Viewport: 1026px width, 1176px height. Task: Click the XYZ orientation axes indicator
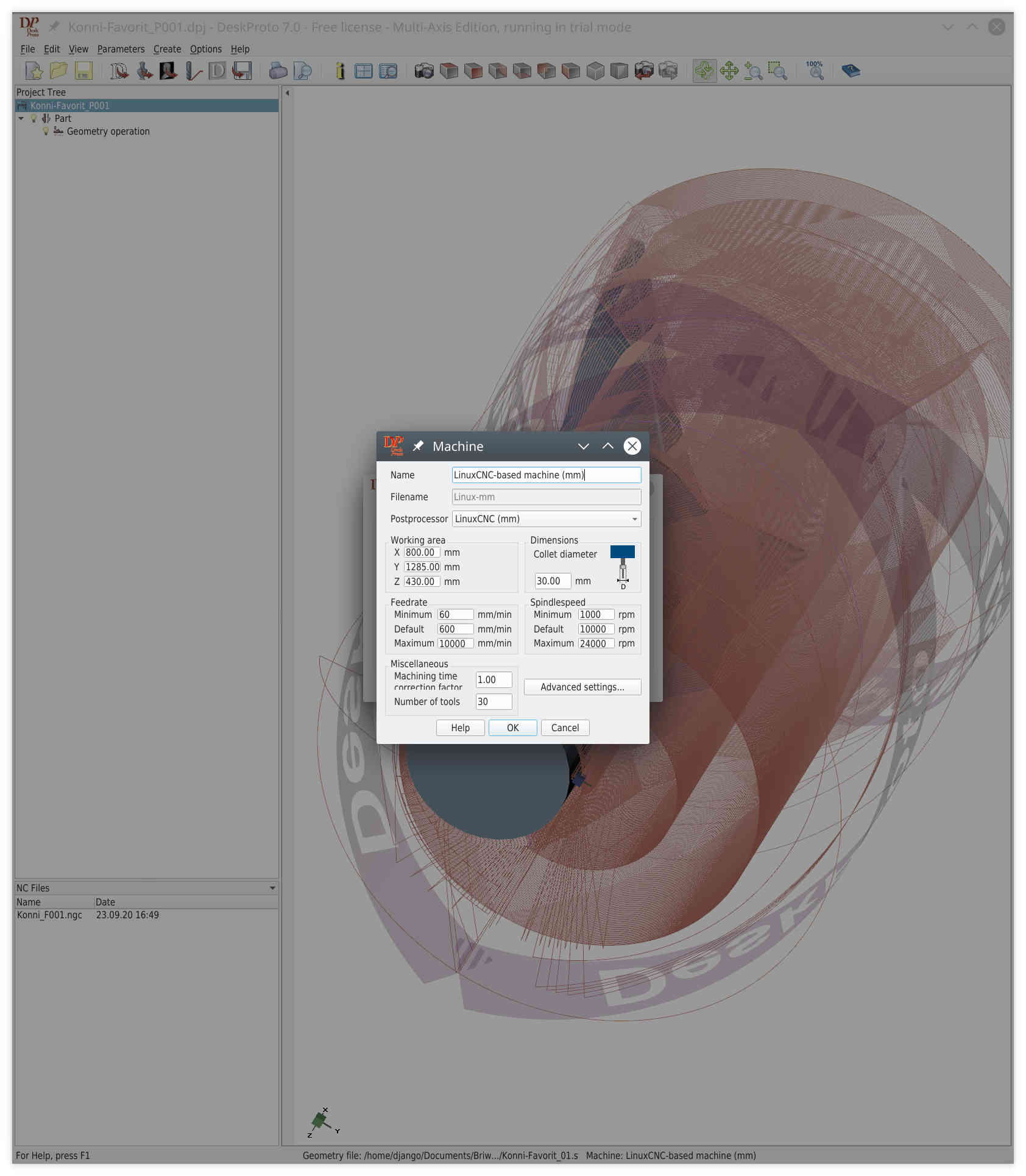click(x=324, y=1122)
